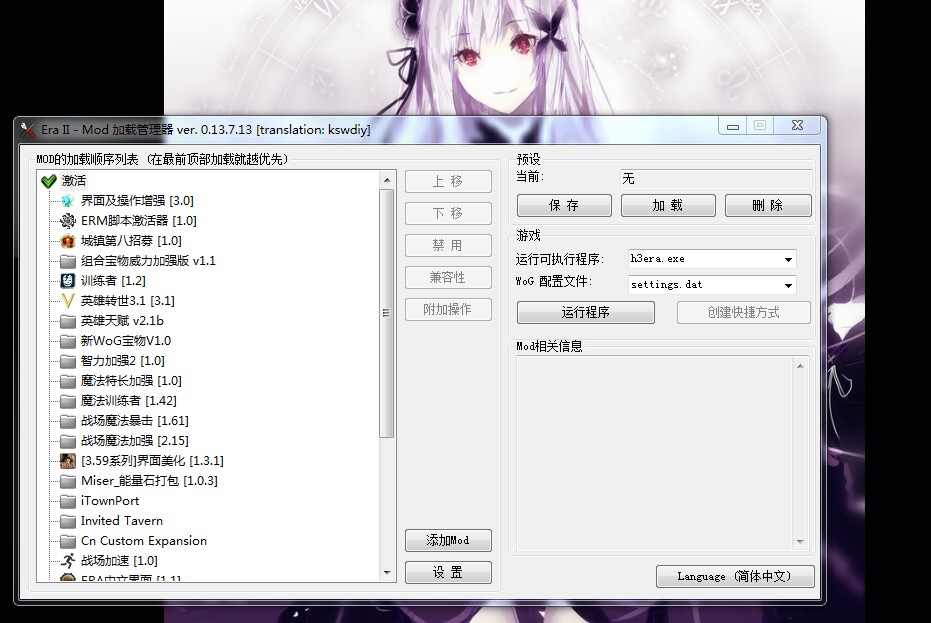Click the 界面及操作增强 mod icon
The width and height of the screenshot is (931, 623).
tap(68, 201)
